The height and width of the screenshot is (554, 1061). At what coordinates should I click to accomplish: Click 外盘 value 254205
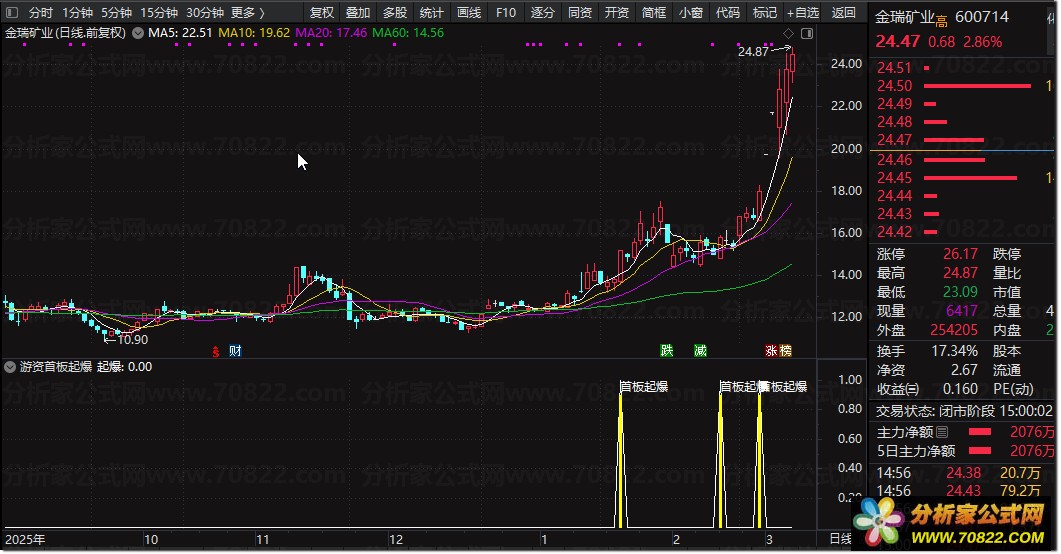953,330
